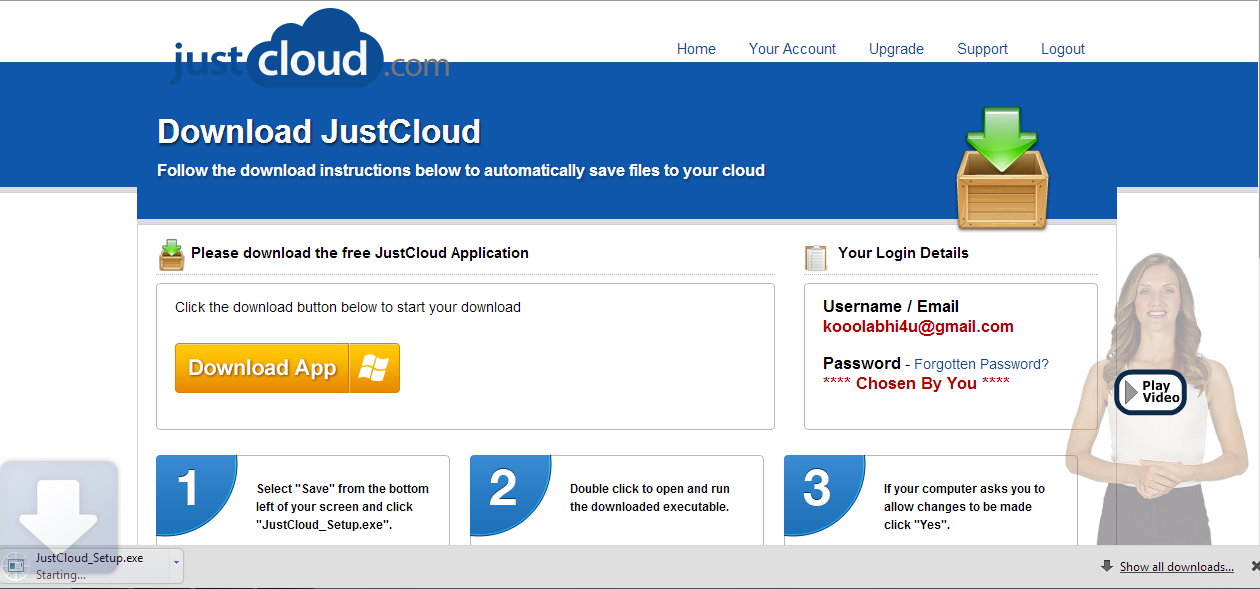Click the large download arrow overlay
Image resolution: width=1260 pixels, height=589 pixels.
click(x=58, y=508)
